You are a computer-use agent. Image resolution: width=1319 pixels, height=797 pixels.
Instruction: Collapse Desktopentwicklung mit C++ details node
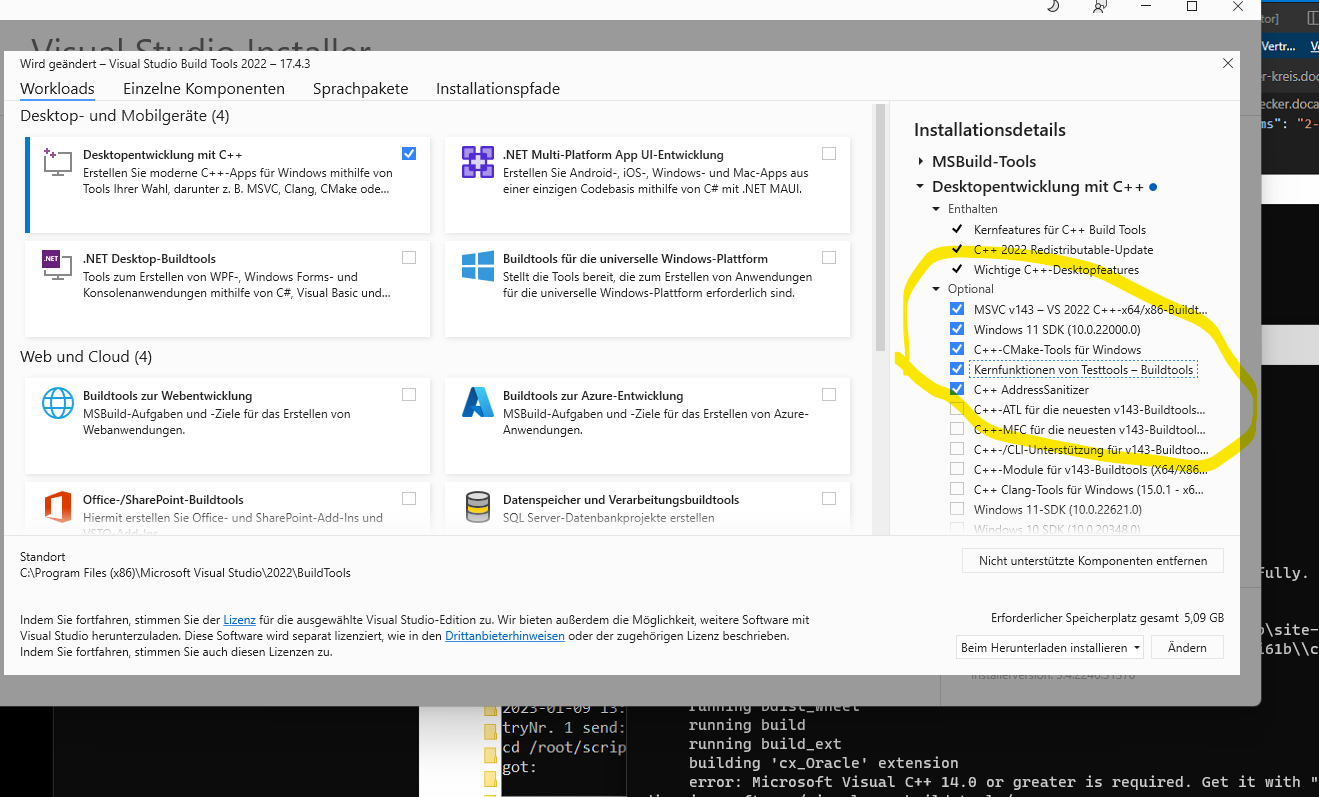tap(921, 186)
